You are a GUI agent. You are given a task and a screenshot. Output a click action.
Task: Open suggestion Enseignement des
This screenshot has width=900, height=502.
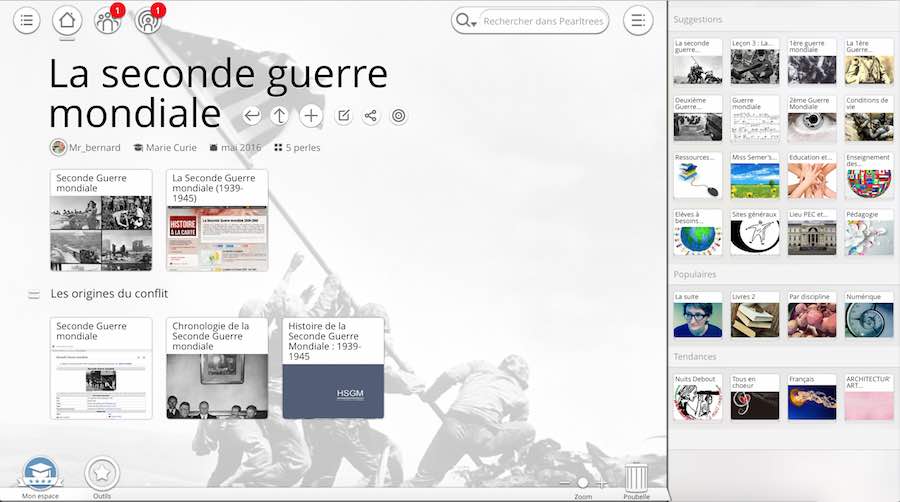click(x=869, y=176)
